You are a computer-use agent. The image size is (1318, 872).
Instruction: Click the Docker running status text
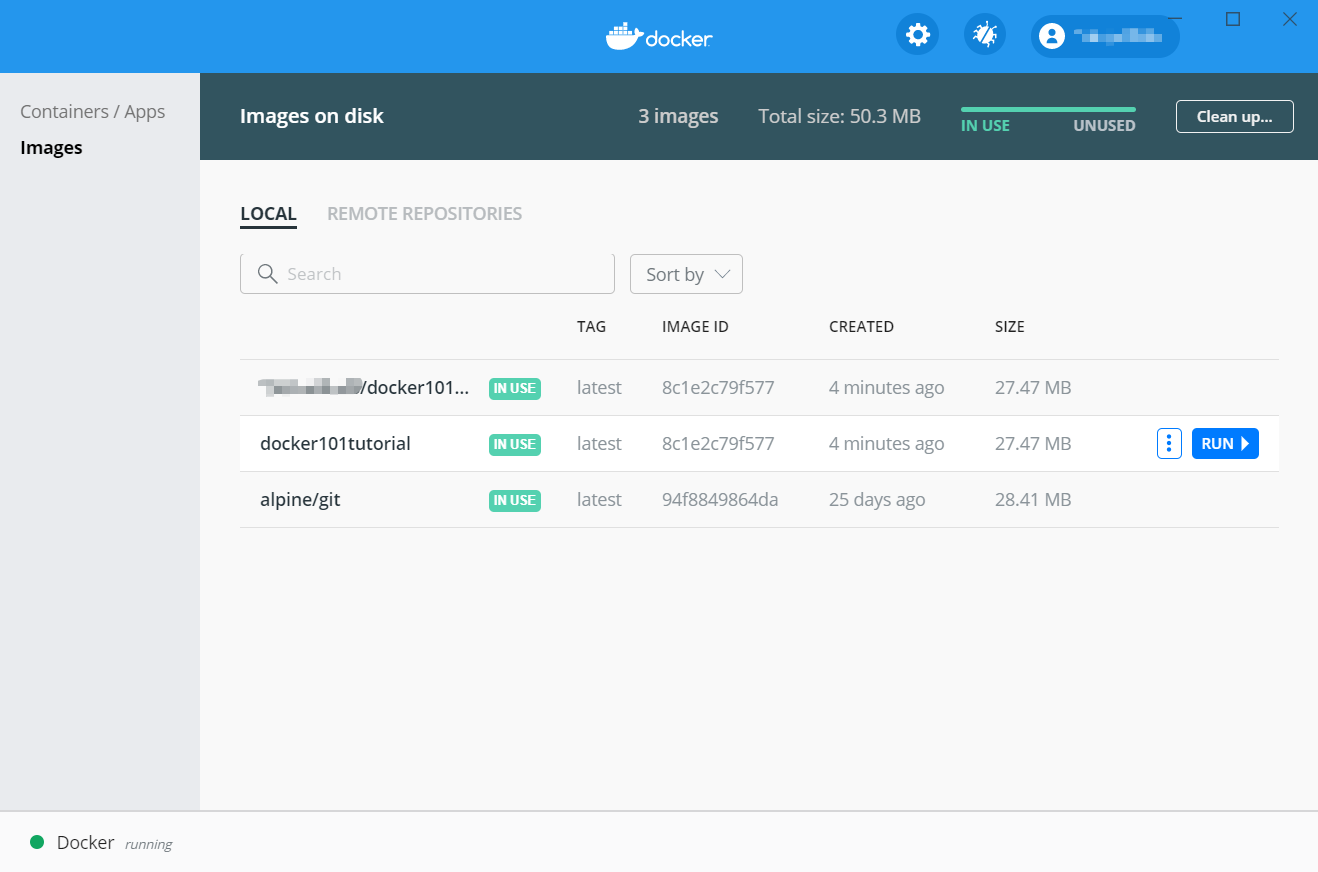point(114,843)
